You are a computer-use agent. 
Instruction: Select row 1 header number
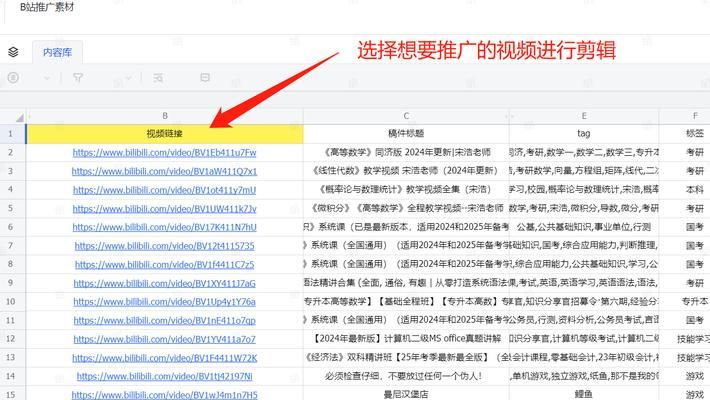[x=11, y=134]
